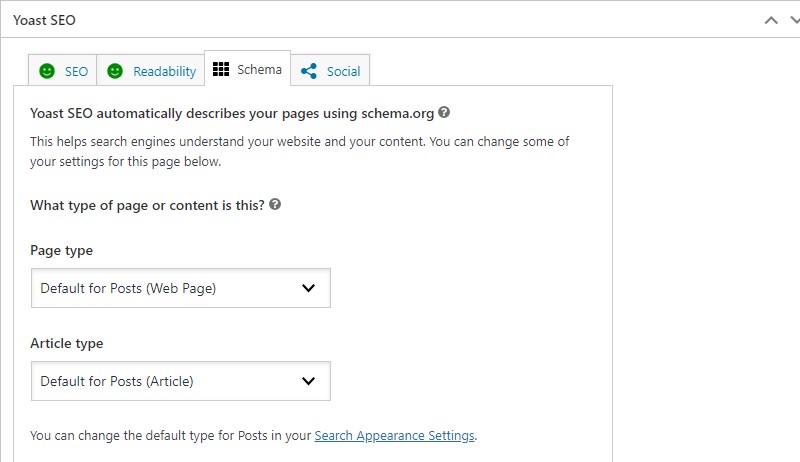Click the Yoast SEO panel title
This screenshot has height=462, width=800.
click(44, 20)
